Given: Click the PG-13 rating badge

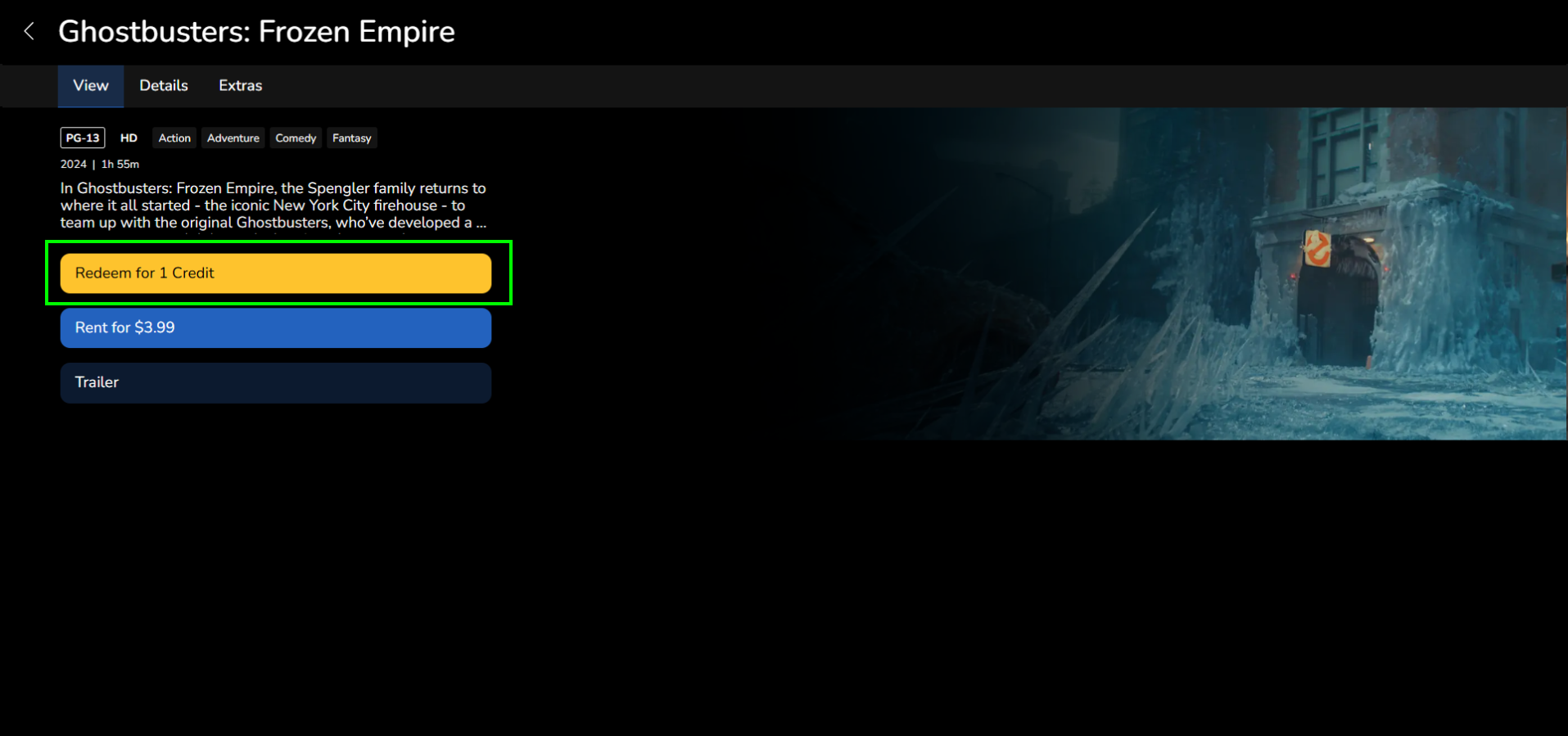Looking at the screenshot, I should (83, 138).
